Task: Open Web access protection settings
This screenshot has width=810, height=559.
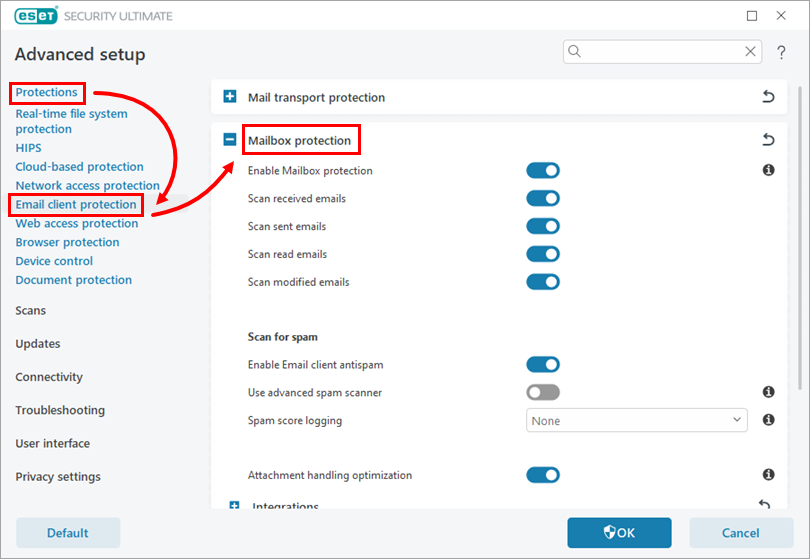Action: pyautogui.click(x=77, y=223)
